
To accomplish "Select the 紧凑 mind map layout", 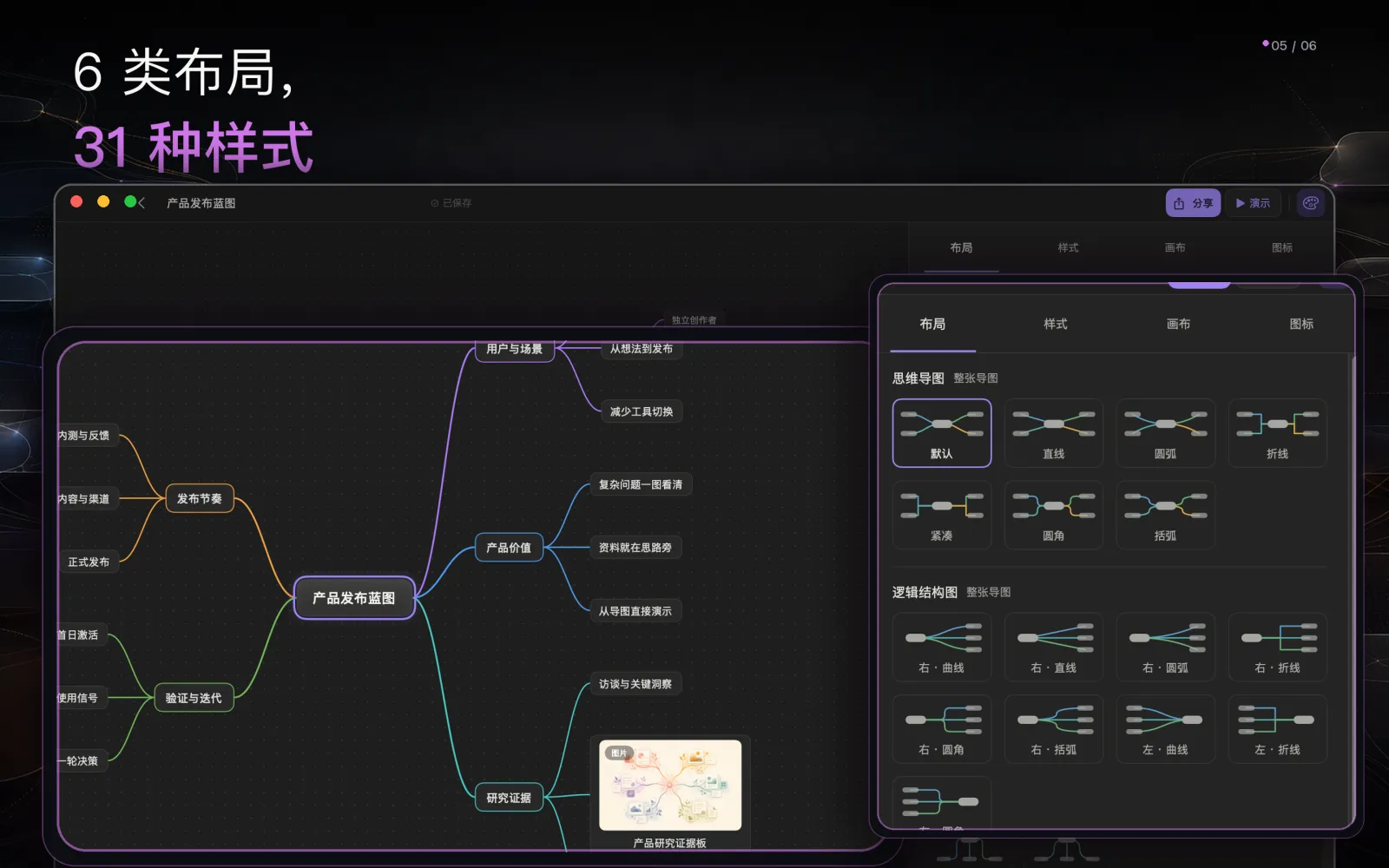I will point(942,515).
